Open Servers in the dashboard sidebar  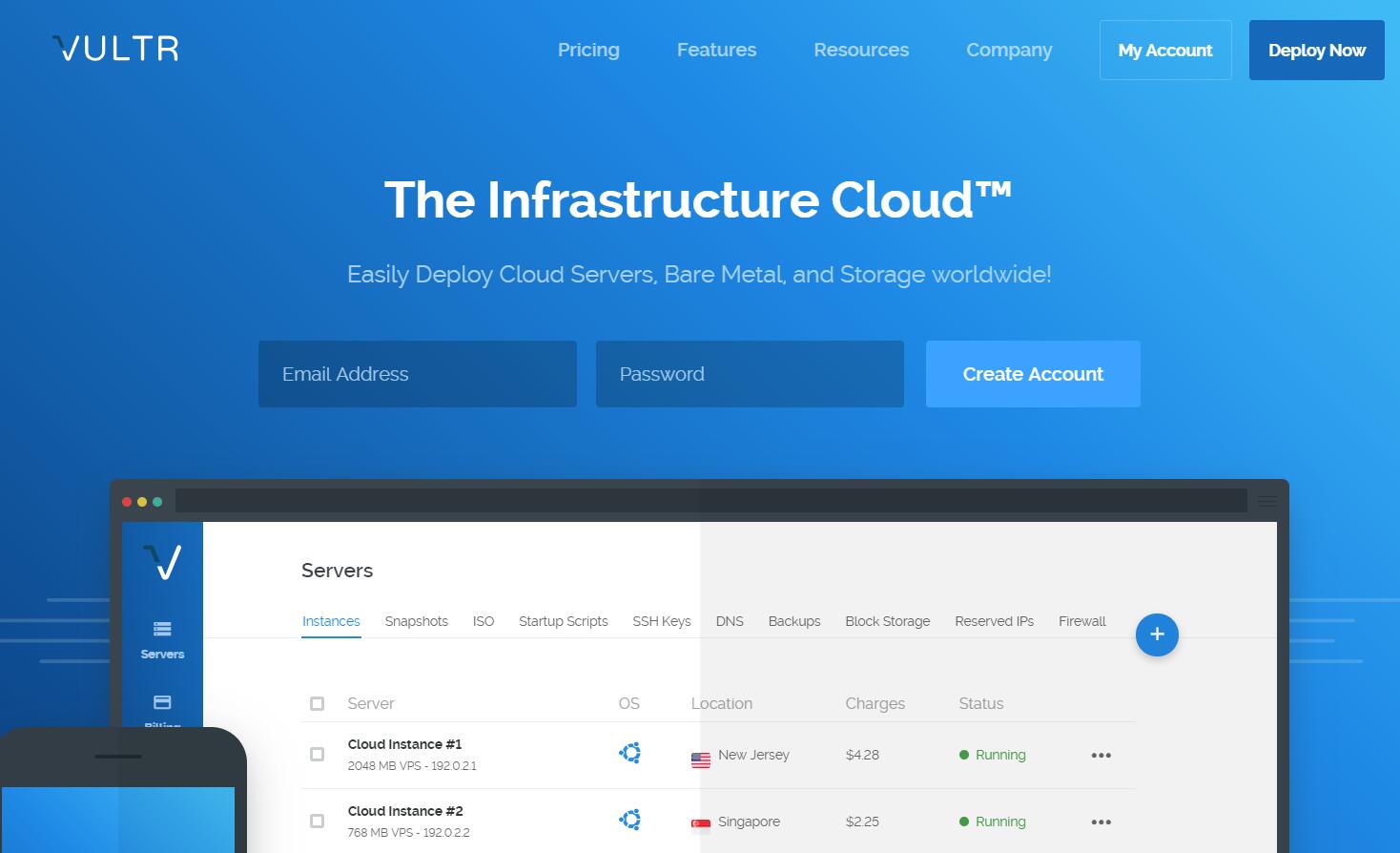(162, 640)
